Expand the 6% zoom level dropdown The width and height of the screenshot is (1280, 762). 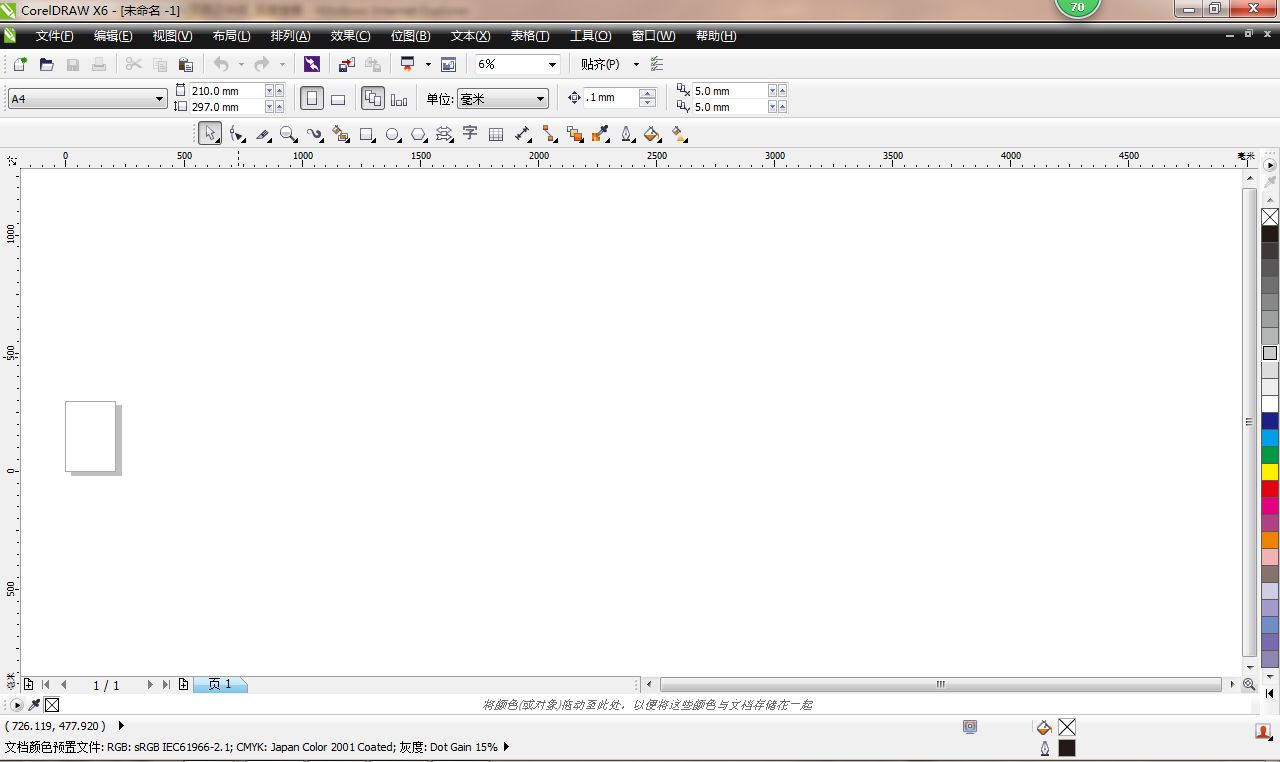pos(551,64)
